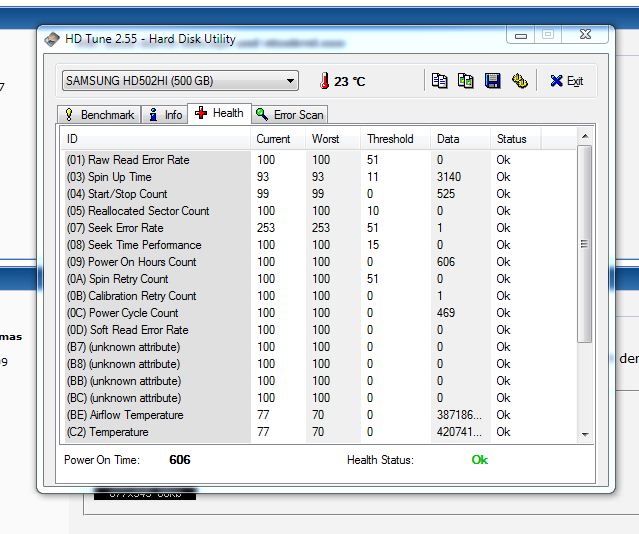Switch to the Benchmark tab
This screenshot has height=534, width=639.
100,115
